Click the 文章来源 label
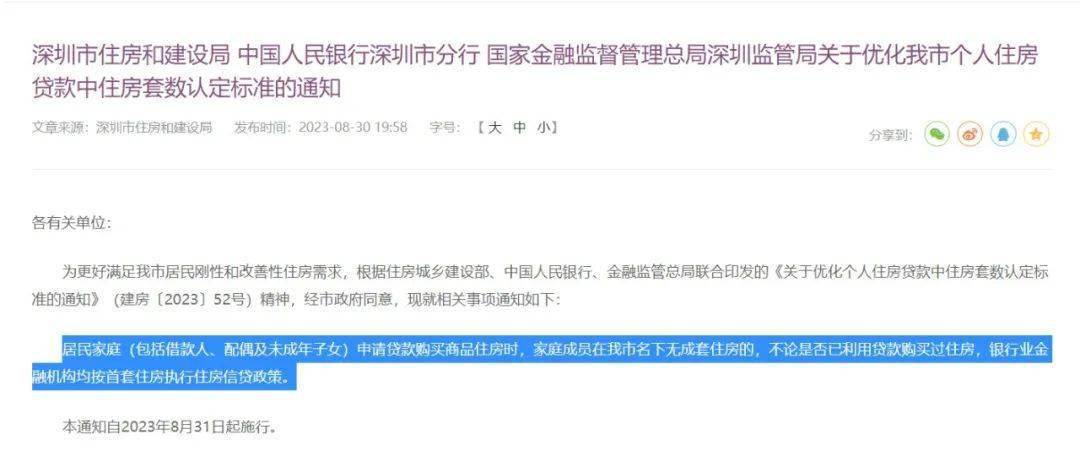Screen dimensions: 1080x451 (63, 127)
